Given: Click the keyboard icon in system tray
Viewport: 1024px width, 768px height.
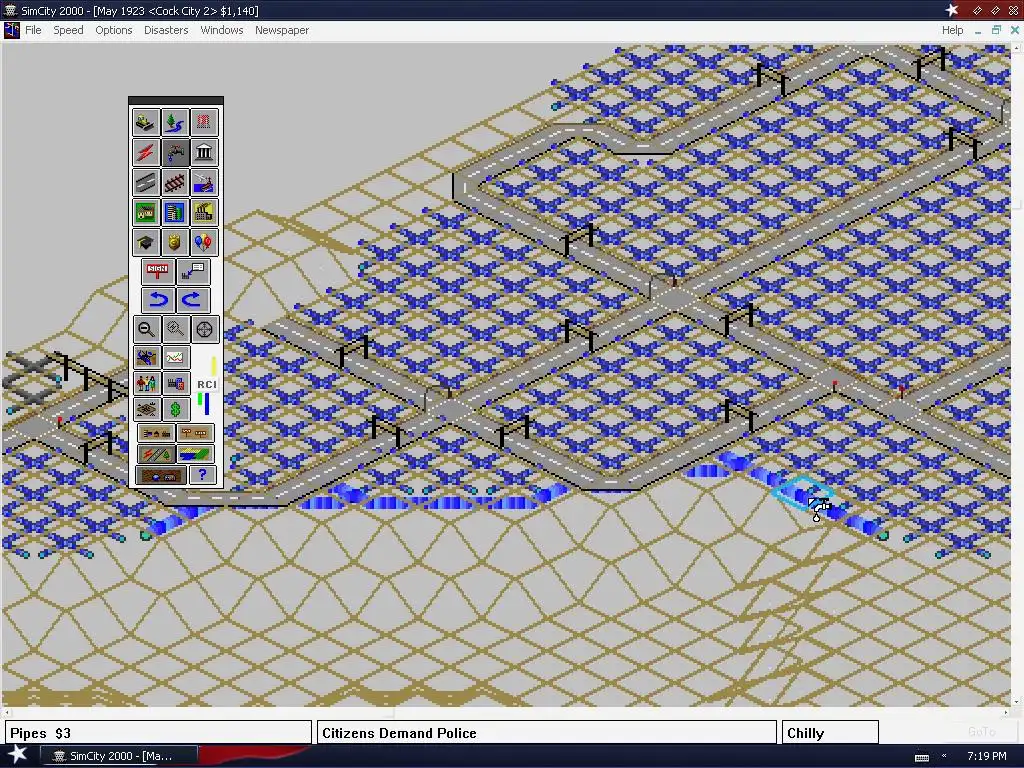Looking at the screenshot, I should pyautogui.click(x=921, y=757).
